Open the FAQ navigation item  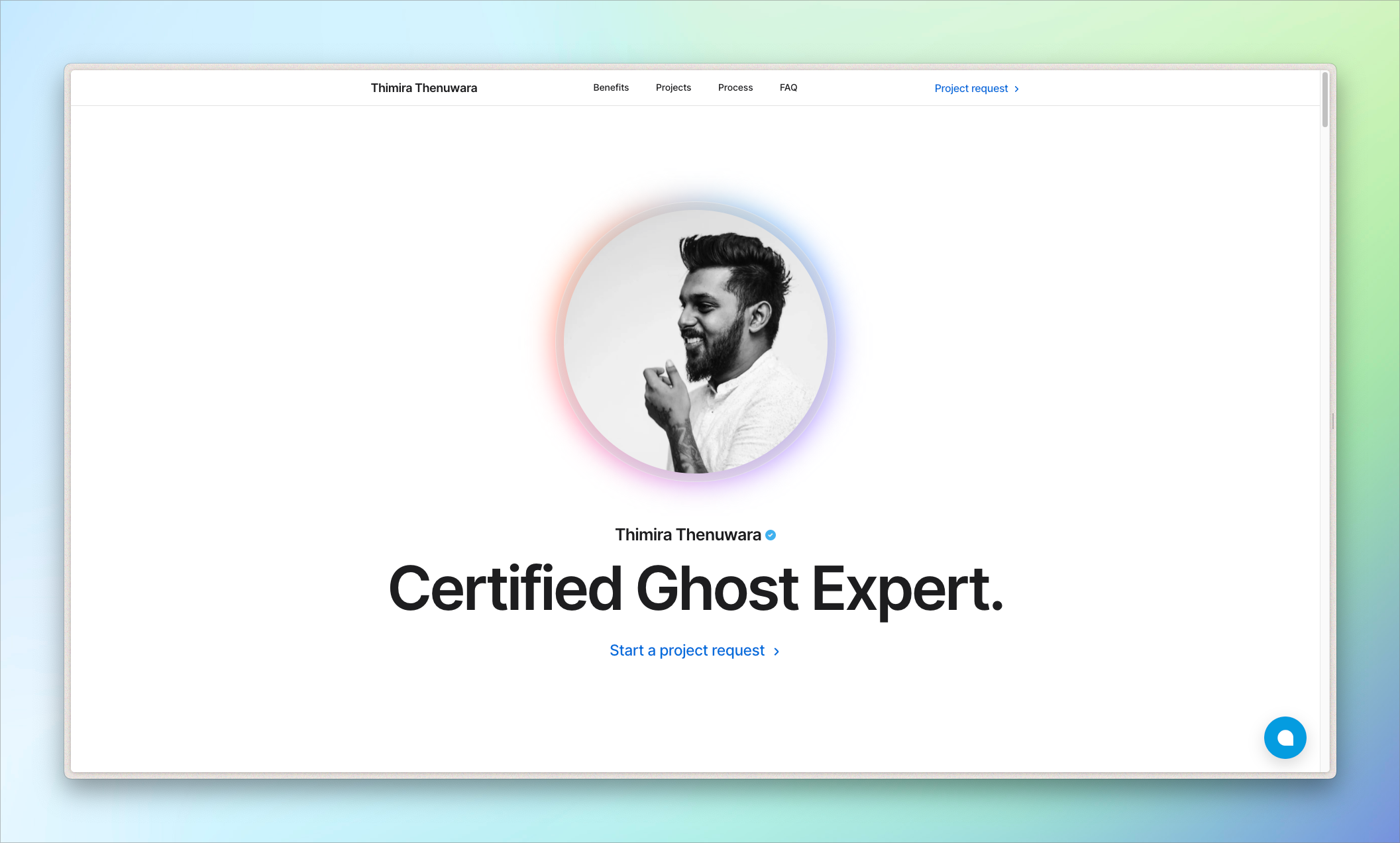tap(788, 87)
